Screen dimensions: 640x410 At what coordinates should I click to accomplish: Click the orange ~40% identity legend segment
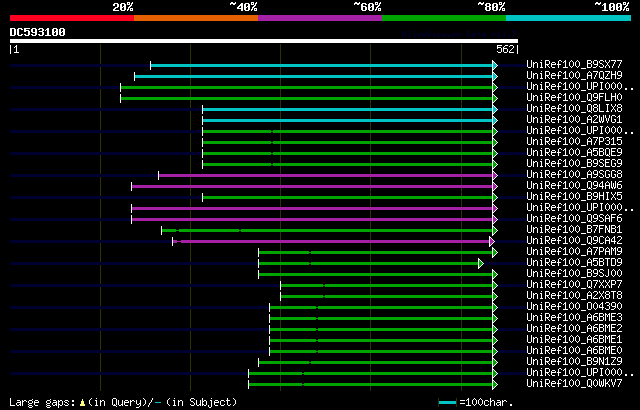(196, 18)
